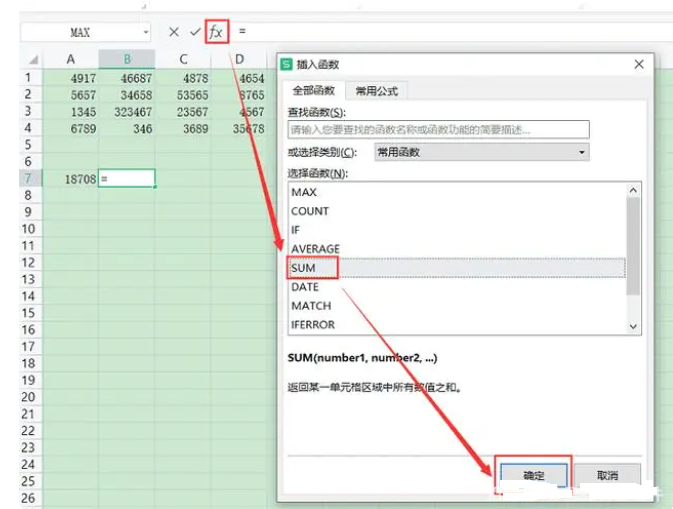This screenshot has height=509, width=673.
Task: Open the name box dropdown showing MAX
Action: click(x=145, y=32)
